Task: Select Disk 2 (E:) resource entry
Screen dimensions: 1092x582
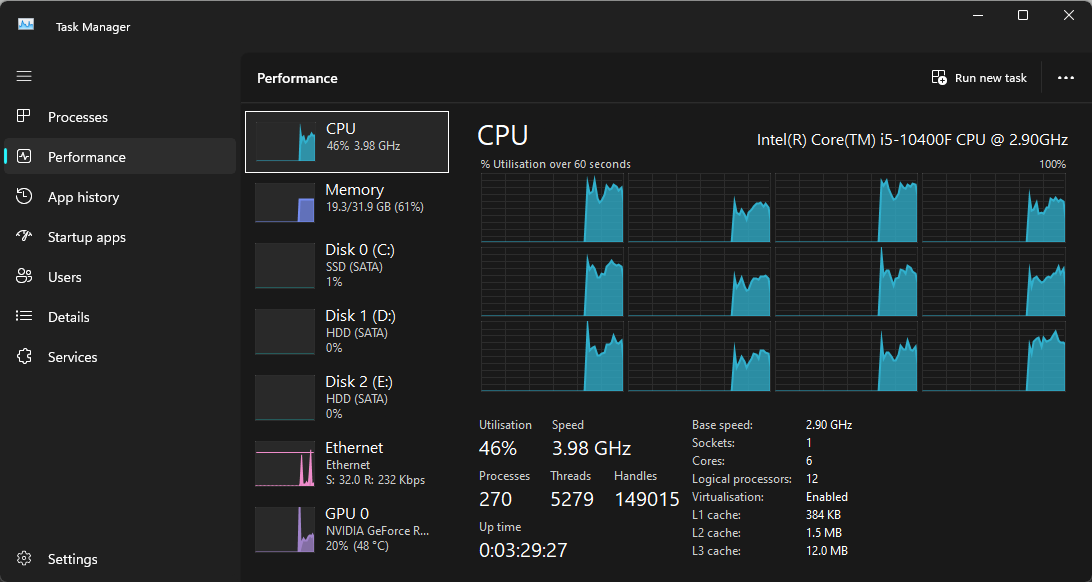Action: pyautogui.click(x=347, y=398)
